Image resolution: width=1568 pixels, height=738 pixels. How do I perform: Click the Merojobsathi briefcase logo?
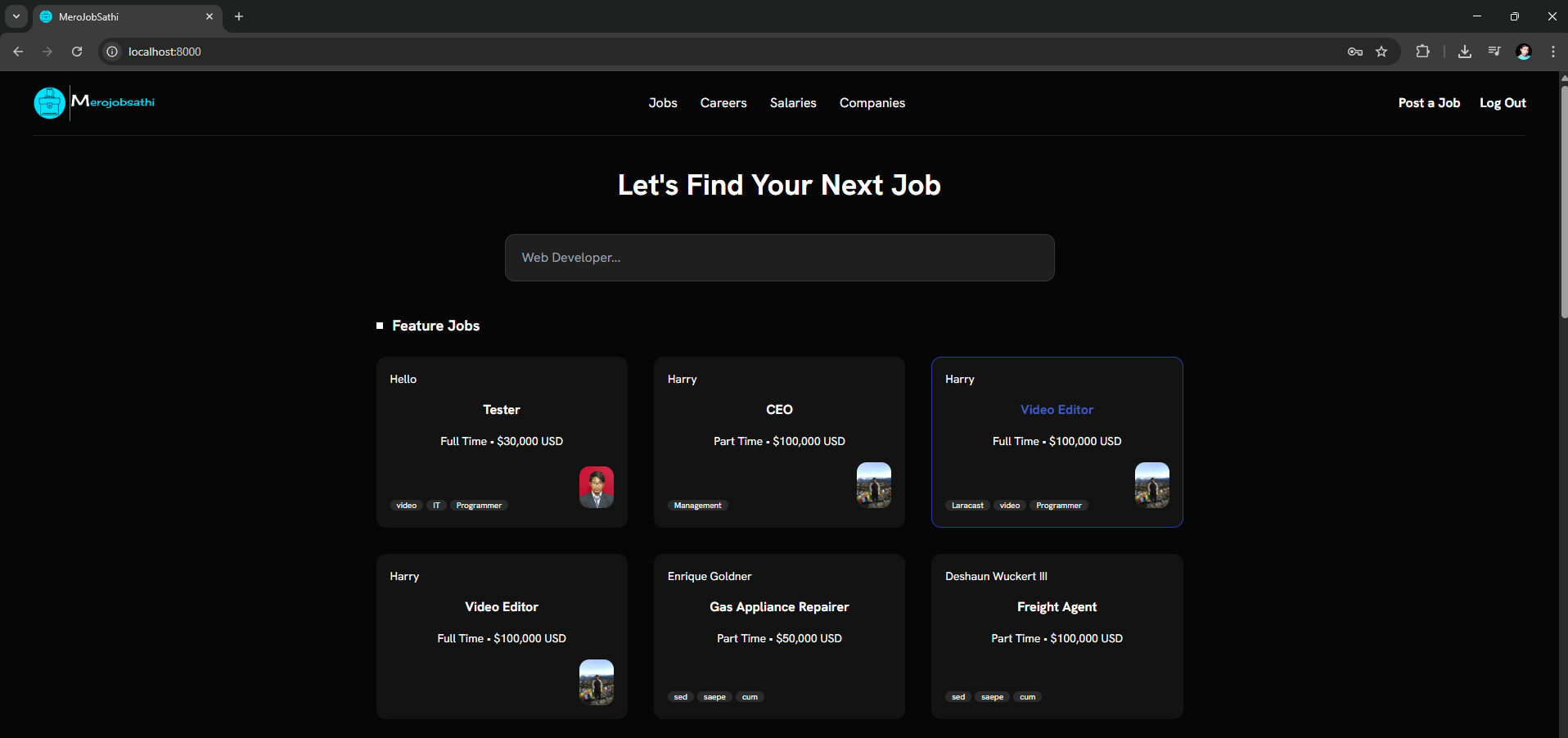tap(50, 103)
